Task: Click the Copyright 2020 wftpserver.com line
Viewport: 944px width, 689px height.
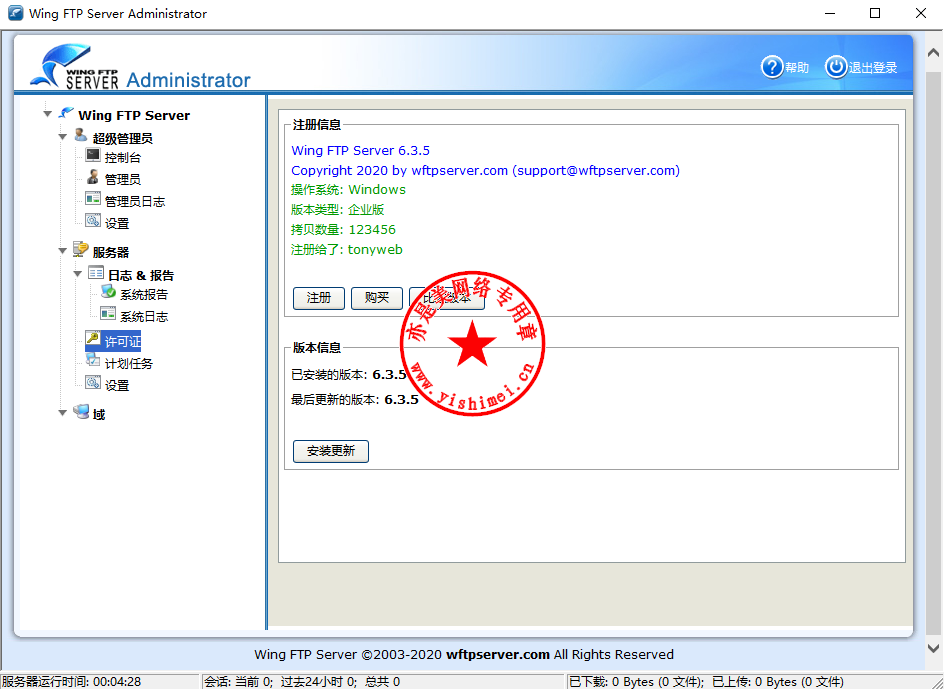Action: click(485, 170)
